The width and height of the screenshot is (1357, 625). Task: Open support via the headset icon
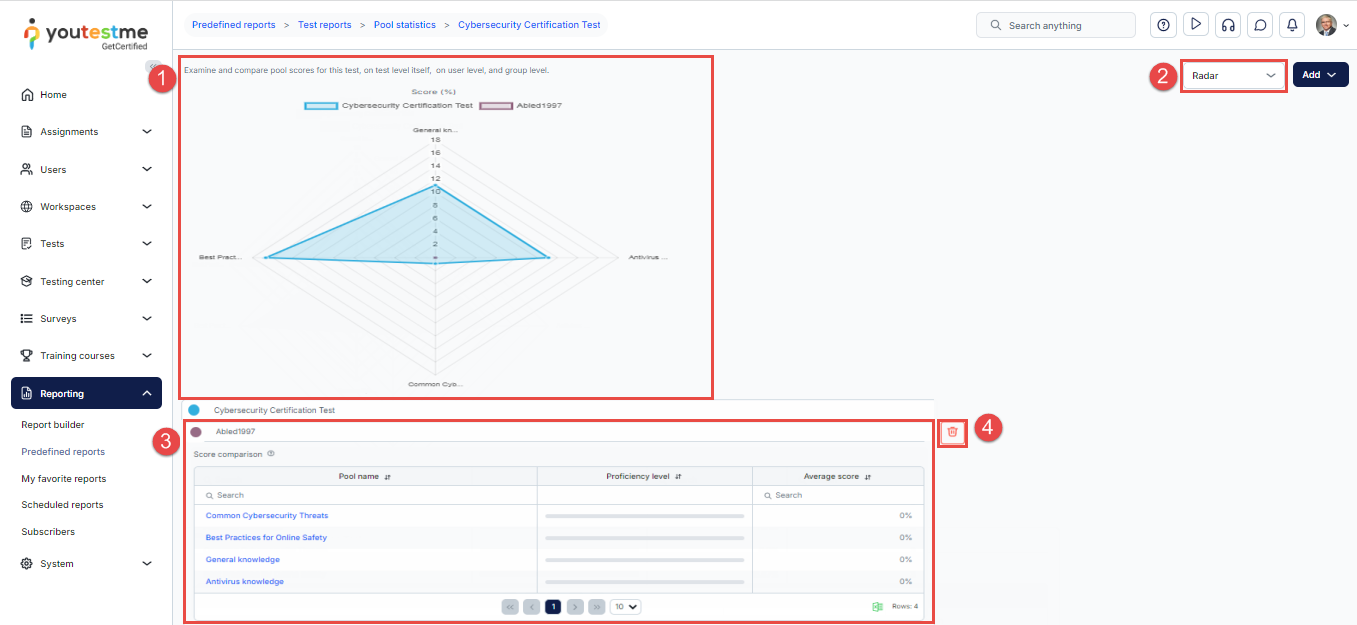pos(1227,25)
